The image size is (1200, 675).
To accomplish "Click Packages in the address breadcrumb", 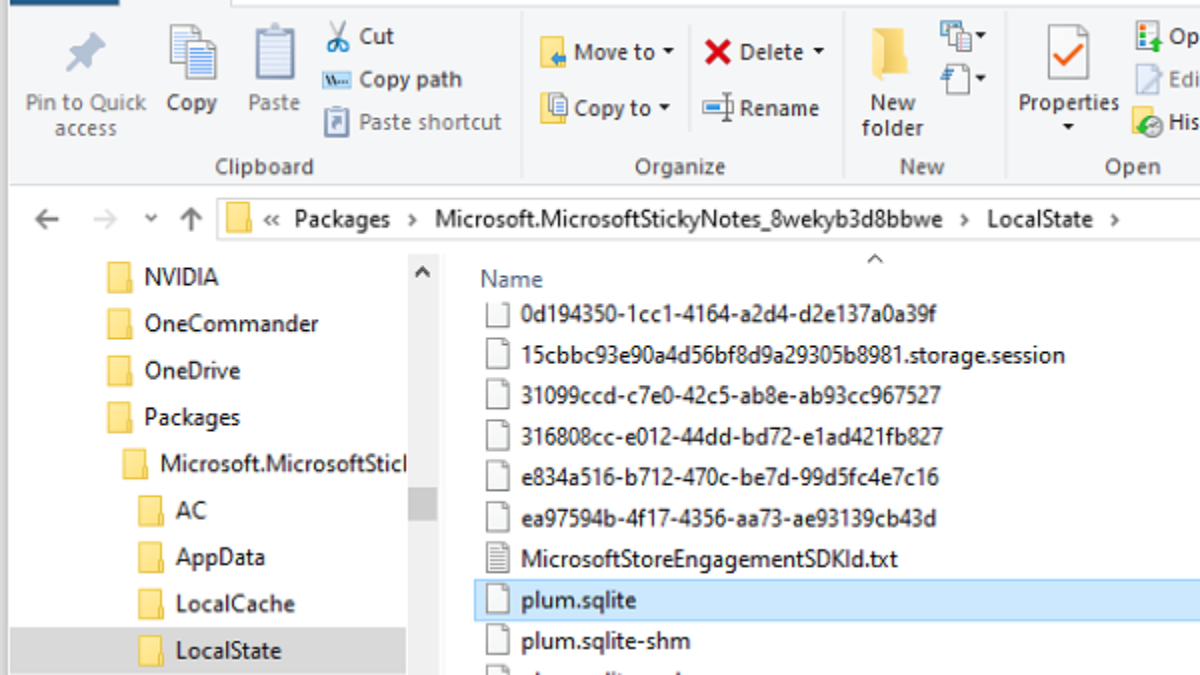I will pyautogui.click(x=341, y=219).
